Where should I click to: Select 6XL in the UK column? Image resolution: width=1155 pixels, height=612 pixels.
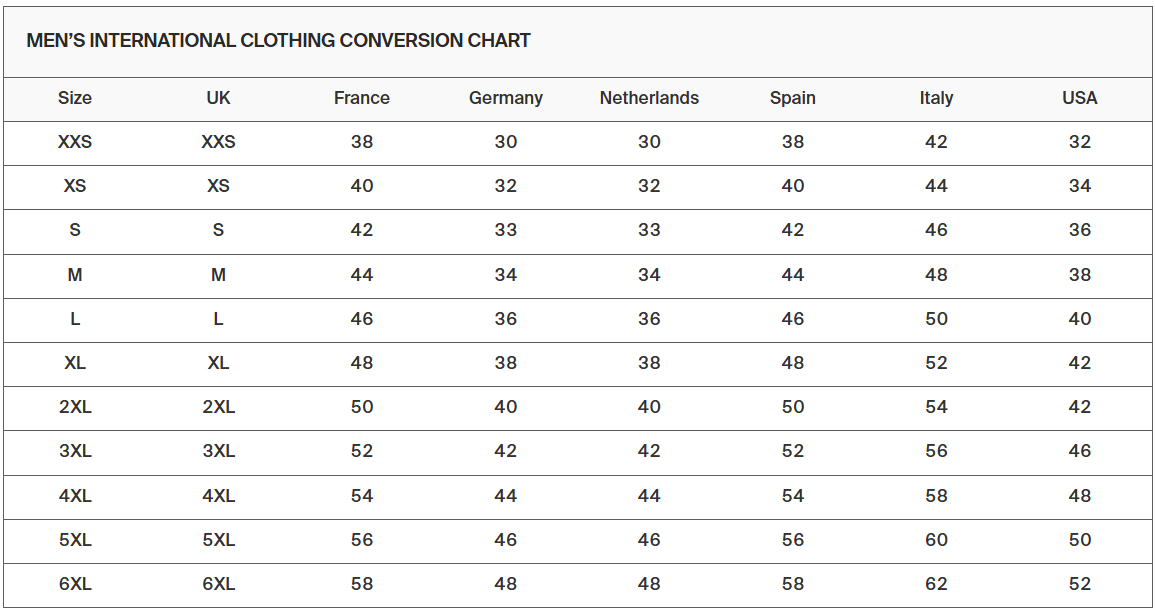click(218, 584)
